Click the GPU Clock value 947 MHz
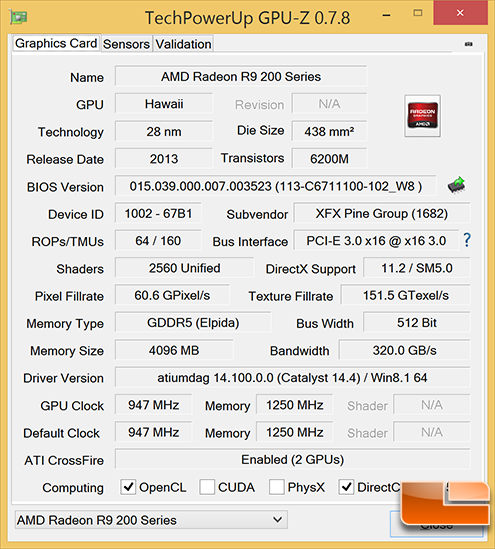Viewport: 495px width, 549px height. tap(154, 405)
